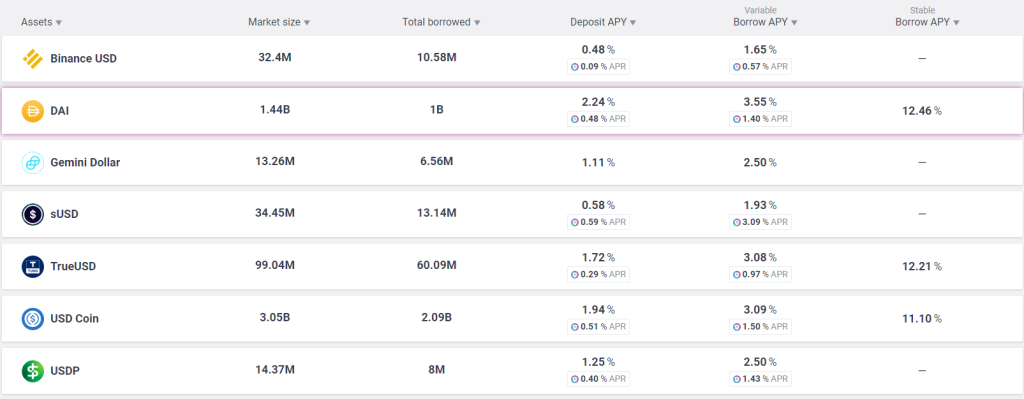Select the TrueUSD asset name
1024x399 pixels.
pyautogui.click(x=73, y=266)
